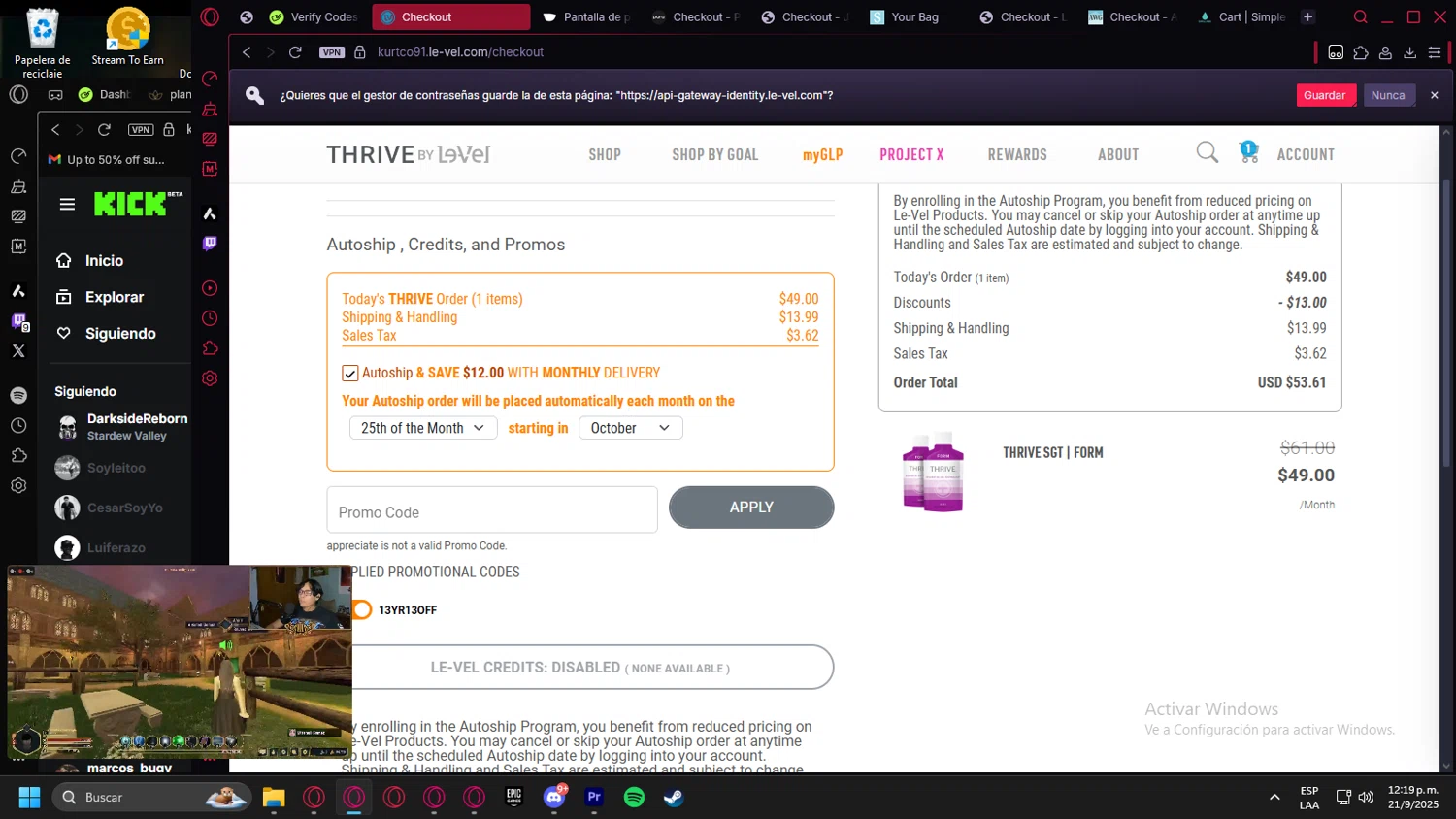Switch to the Cart | Simple tab

pyautogui.click(x=1241, y=17)
